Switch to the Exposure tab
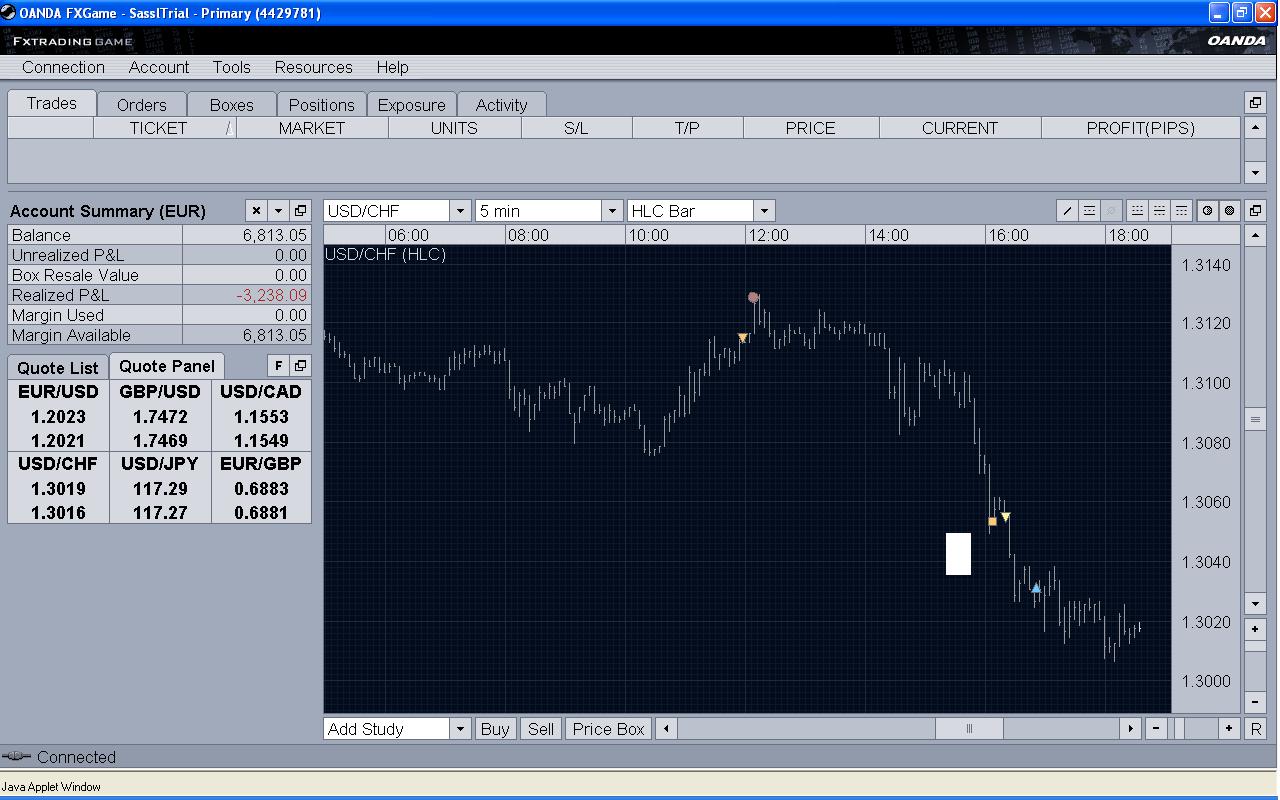The image size is (1280, 800). click(412, 105)
